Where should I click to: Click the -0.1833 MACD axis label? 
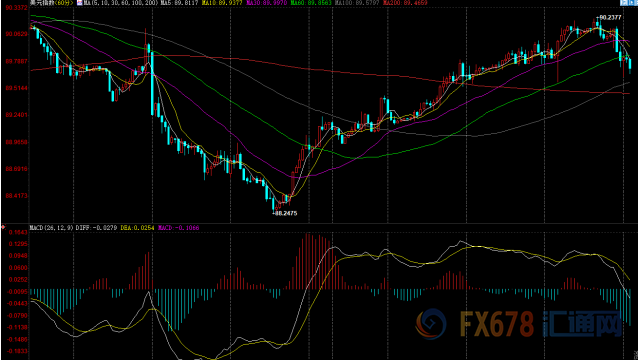pos(17,351)
